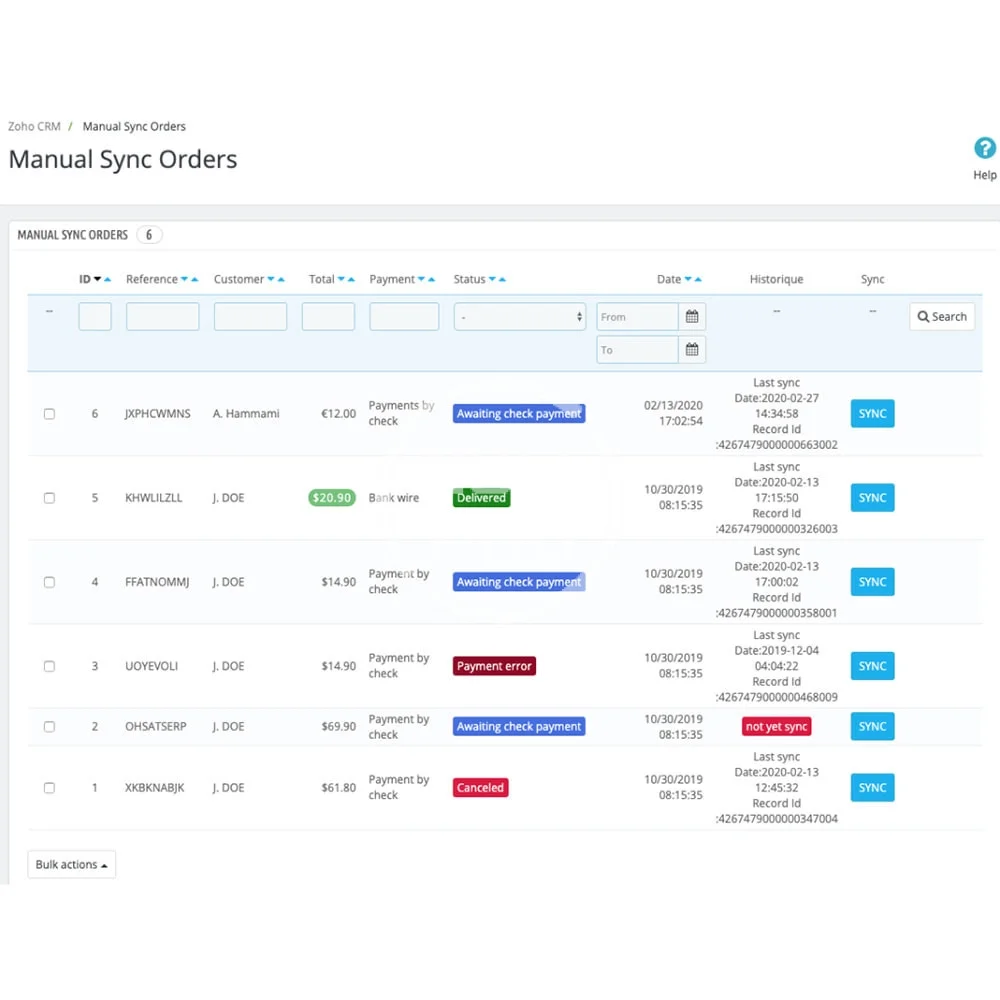The width and height of the screenshot is (1000, 1000).
Task: Sort Customer column ascending arrow
Action: (x=281, y=279)
